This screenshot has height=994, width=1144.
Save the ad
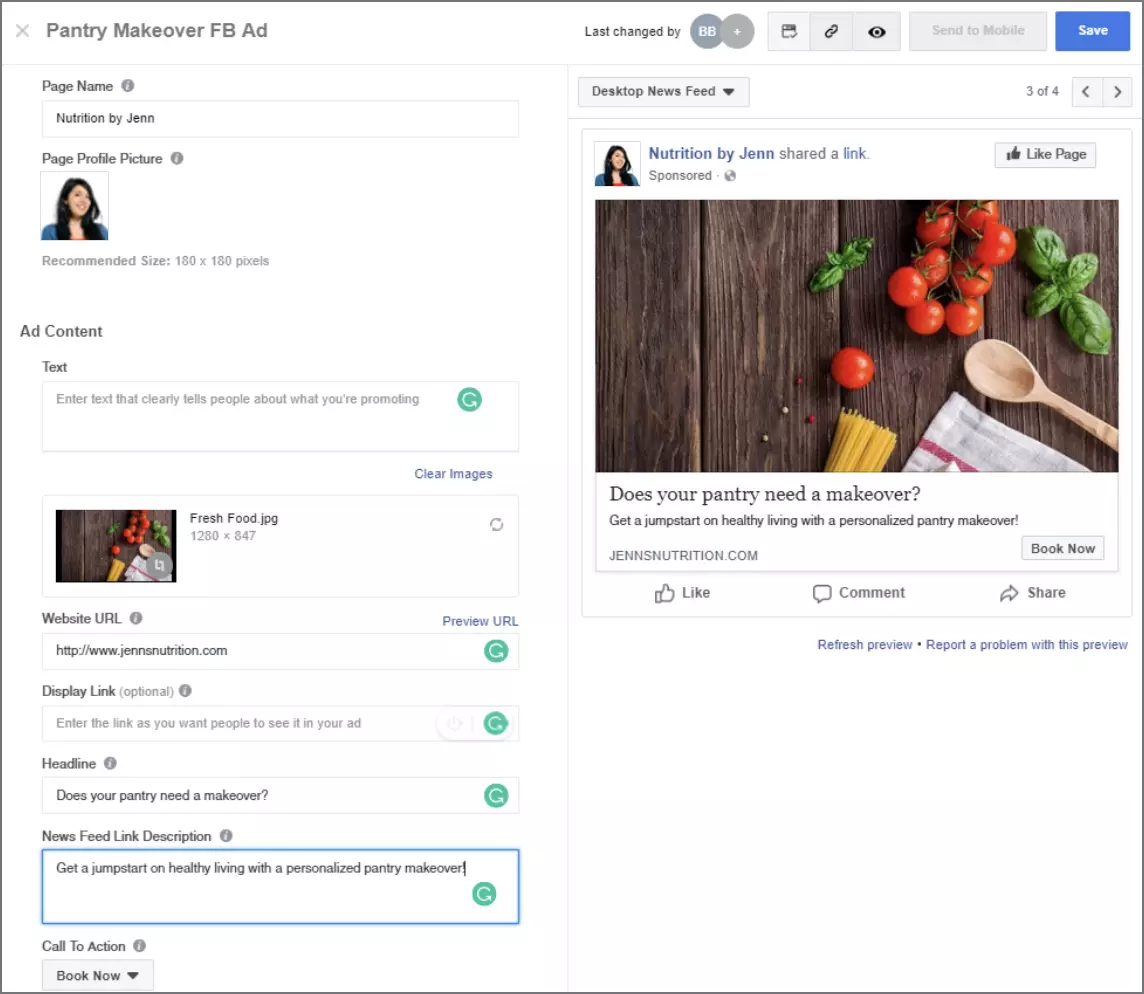pos(1092,31)
